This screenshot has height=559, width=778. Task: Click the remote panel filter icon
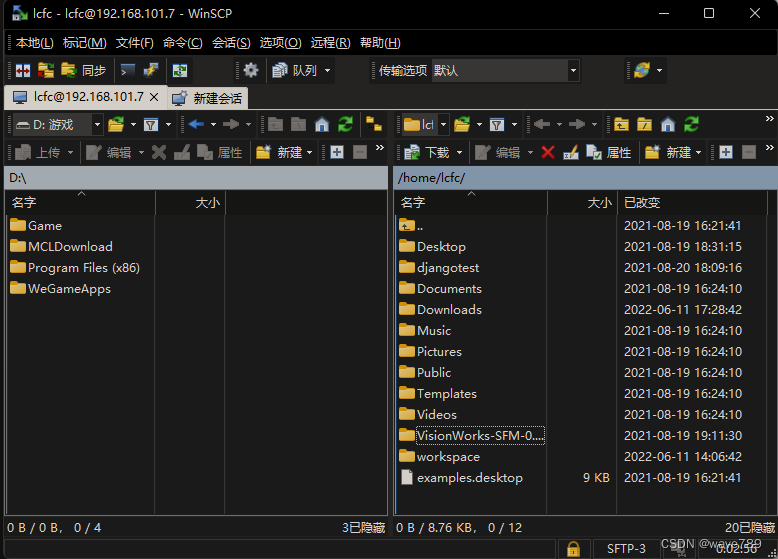(497, 124)
